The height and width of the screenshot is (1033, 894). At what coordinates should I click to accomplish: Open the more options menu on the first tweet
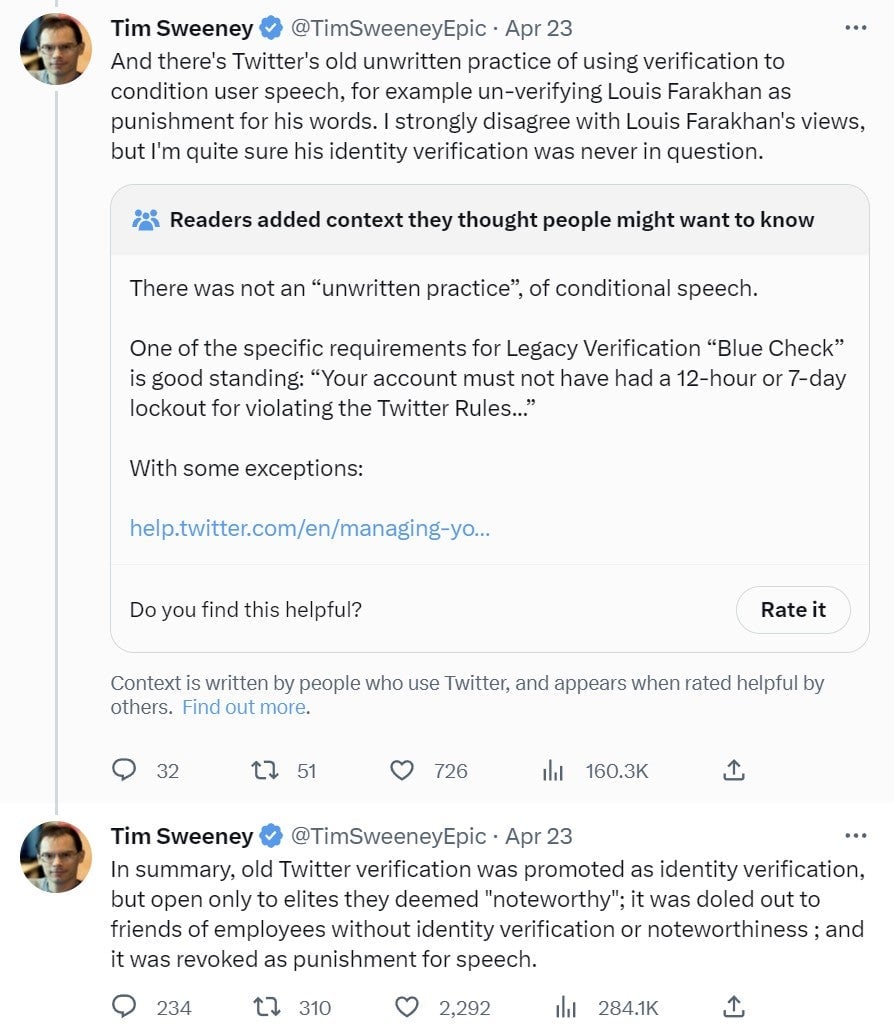click(855, 25)
